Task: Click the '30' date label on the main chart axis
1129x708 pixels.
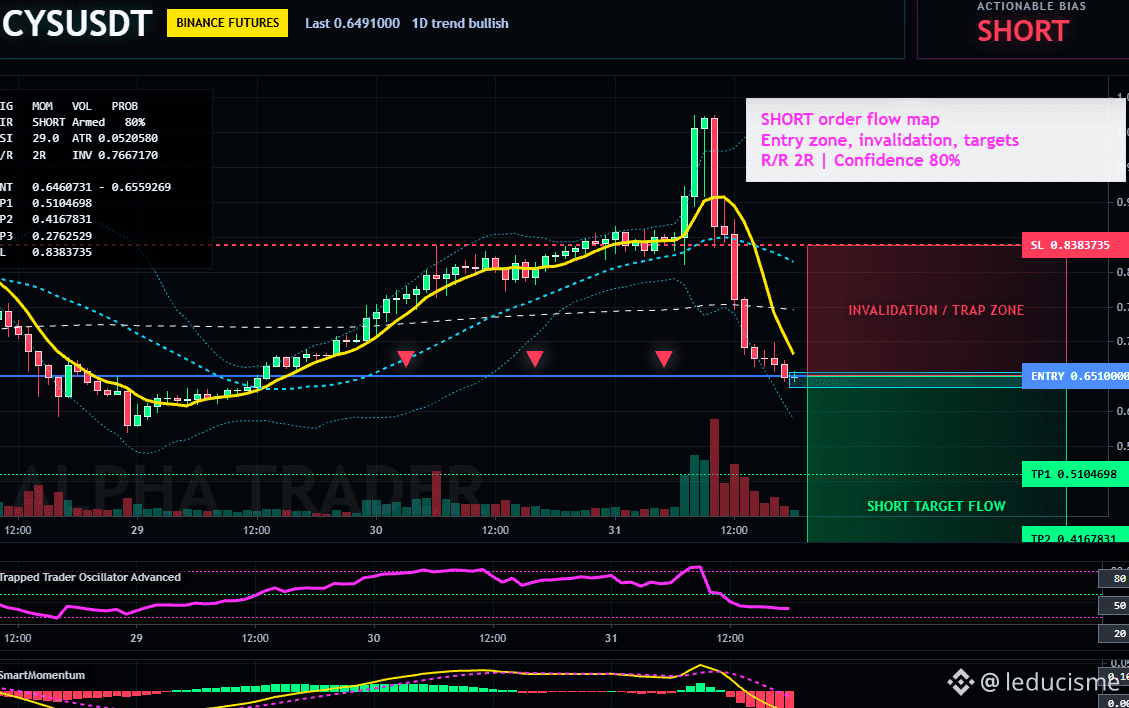Action: [x=376, y=530]
